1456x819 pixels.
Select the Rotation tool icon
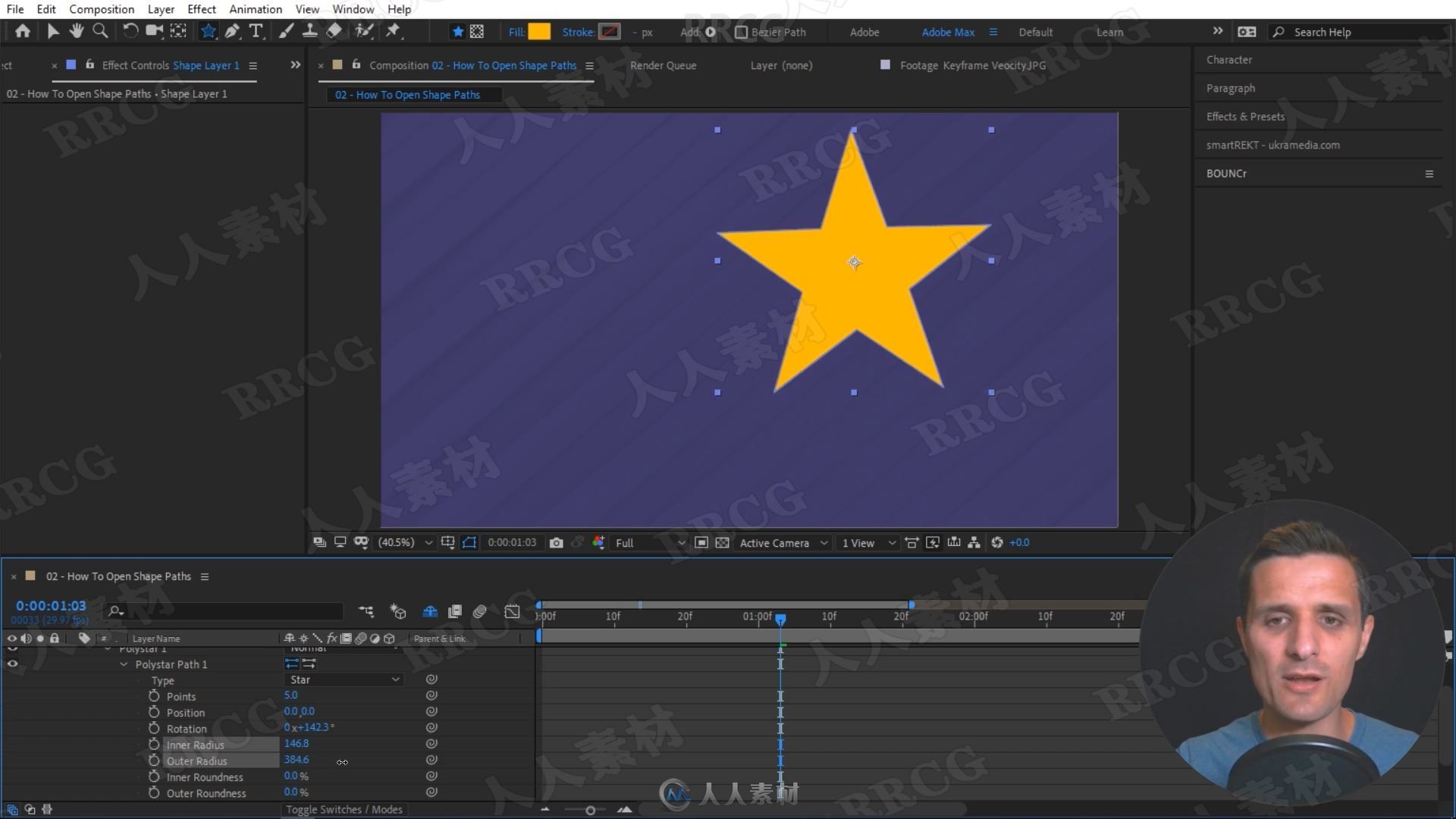pyautogui.click(x=130, y=31)
